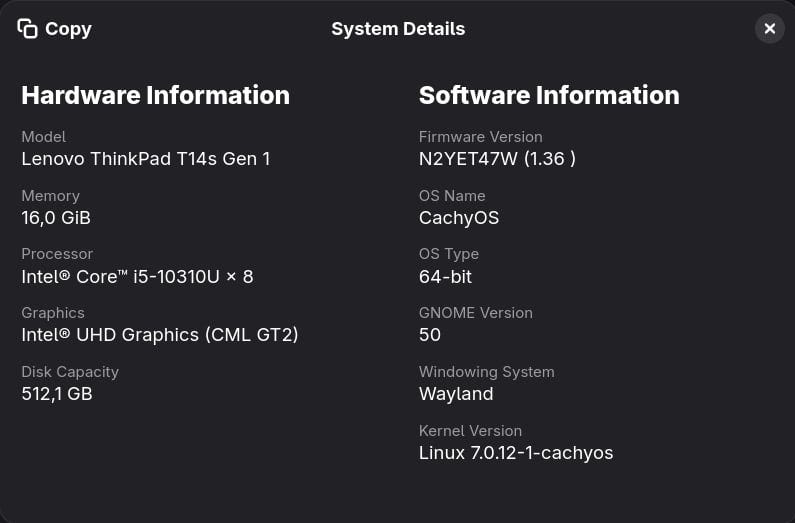Select the N2YET47W (1.36) firmware value

point(497,159)
